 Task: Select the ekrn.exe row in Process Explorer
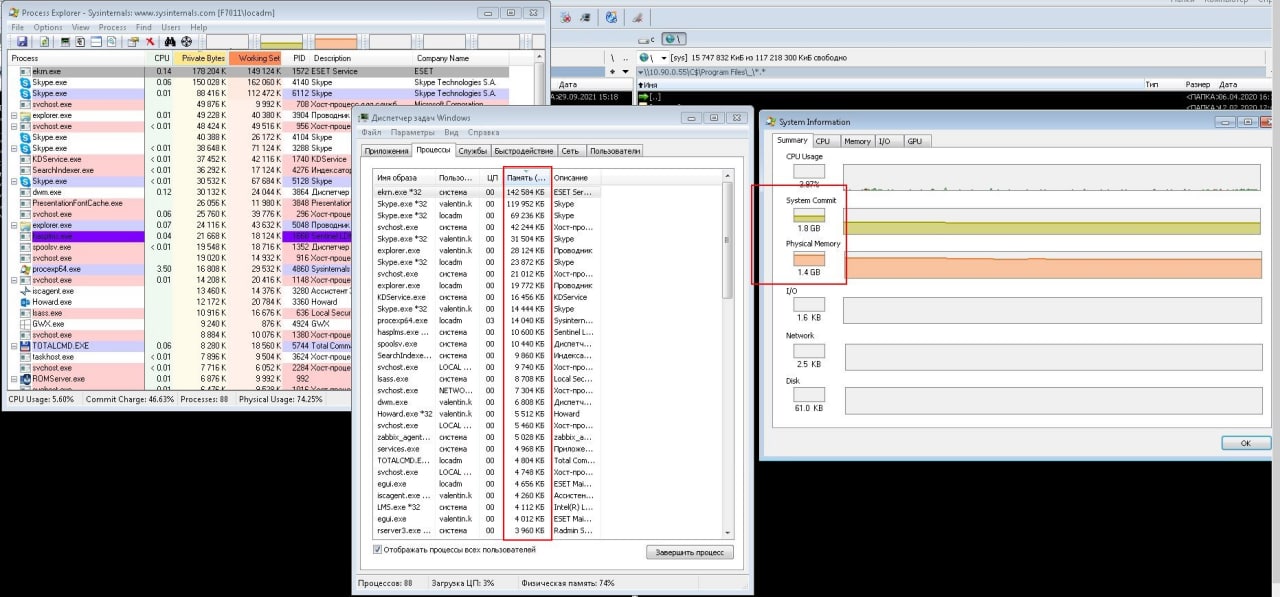(258, 71)
